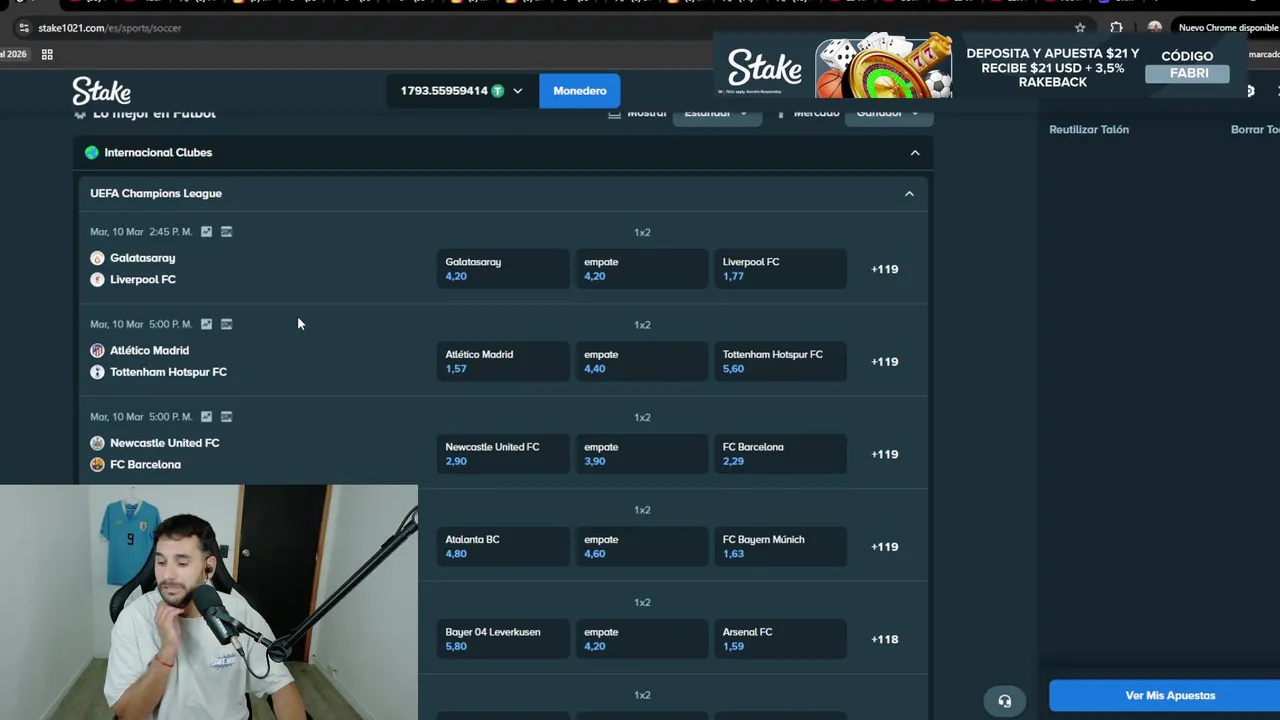1280x720 pixels.
Task: Click the FC Barcelona club crest
Action: (97, 464)
